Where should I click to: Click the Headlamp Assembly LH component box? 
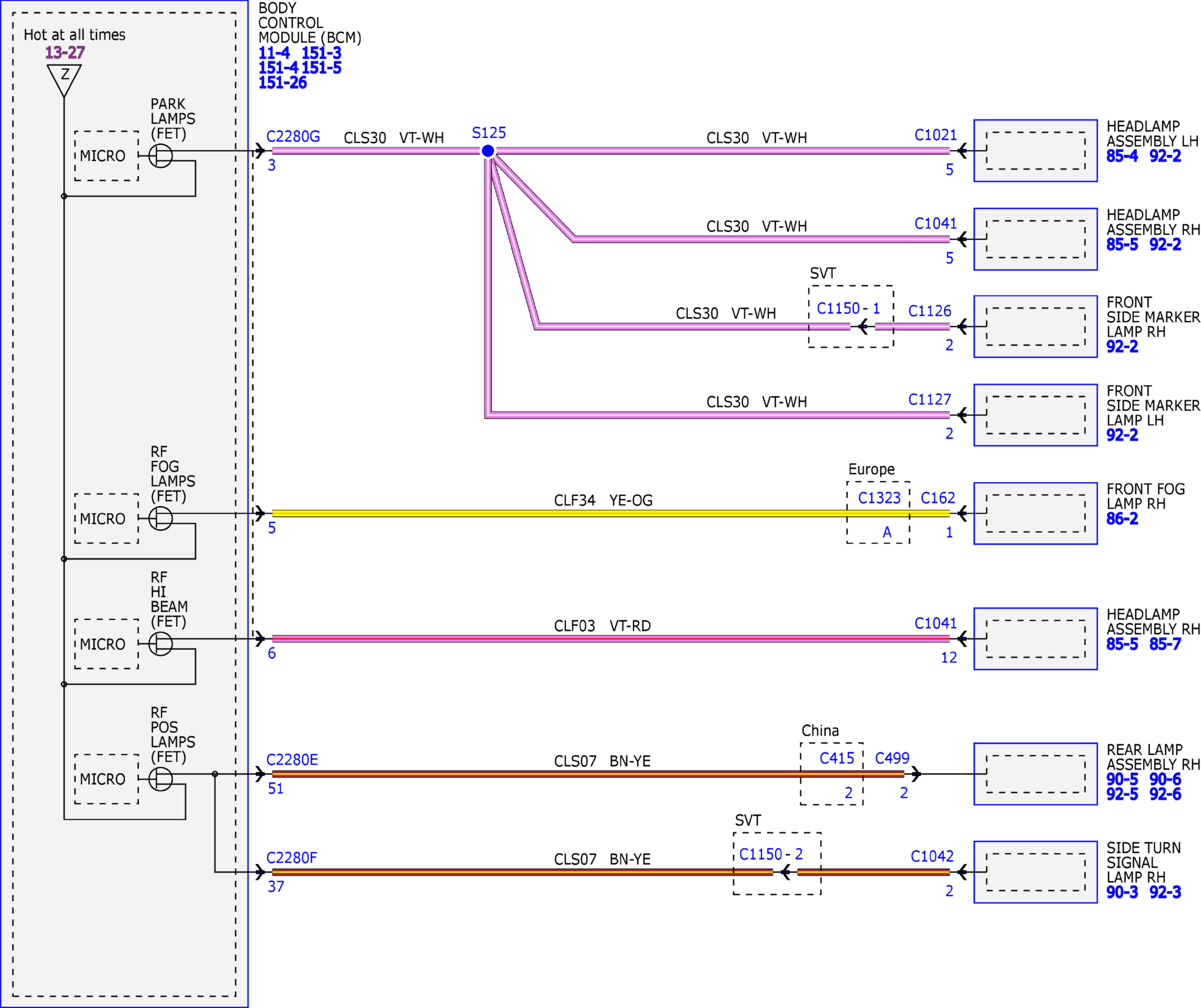pos(1036,151)
